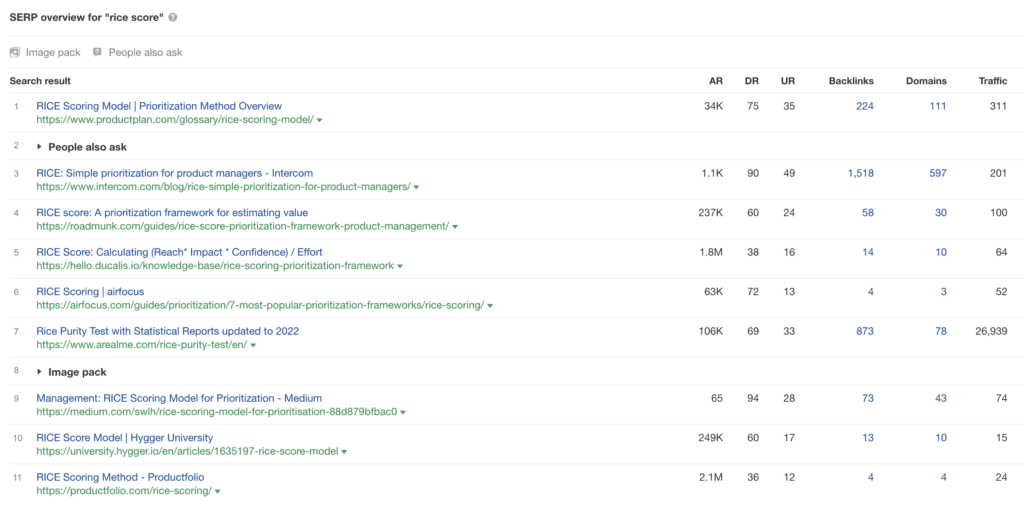Click the airfocus.com guides URL
Viewport: 1024px width, 512px height.
[x=260, y=306]
